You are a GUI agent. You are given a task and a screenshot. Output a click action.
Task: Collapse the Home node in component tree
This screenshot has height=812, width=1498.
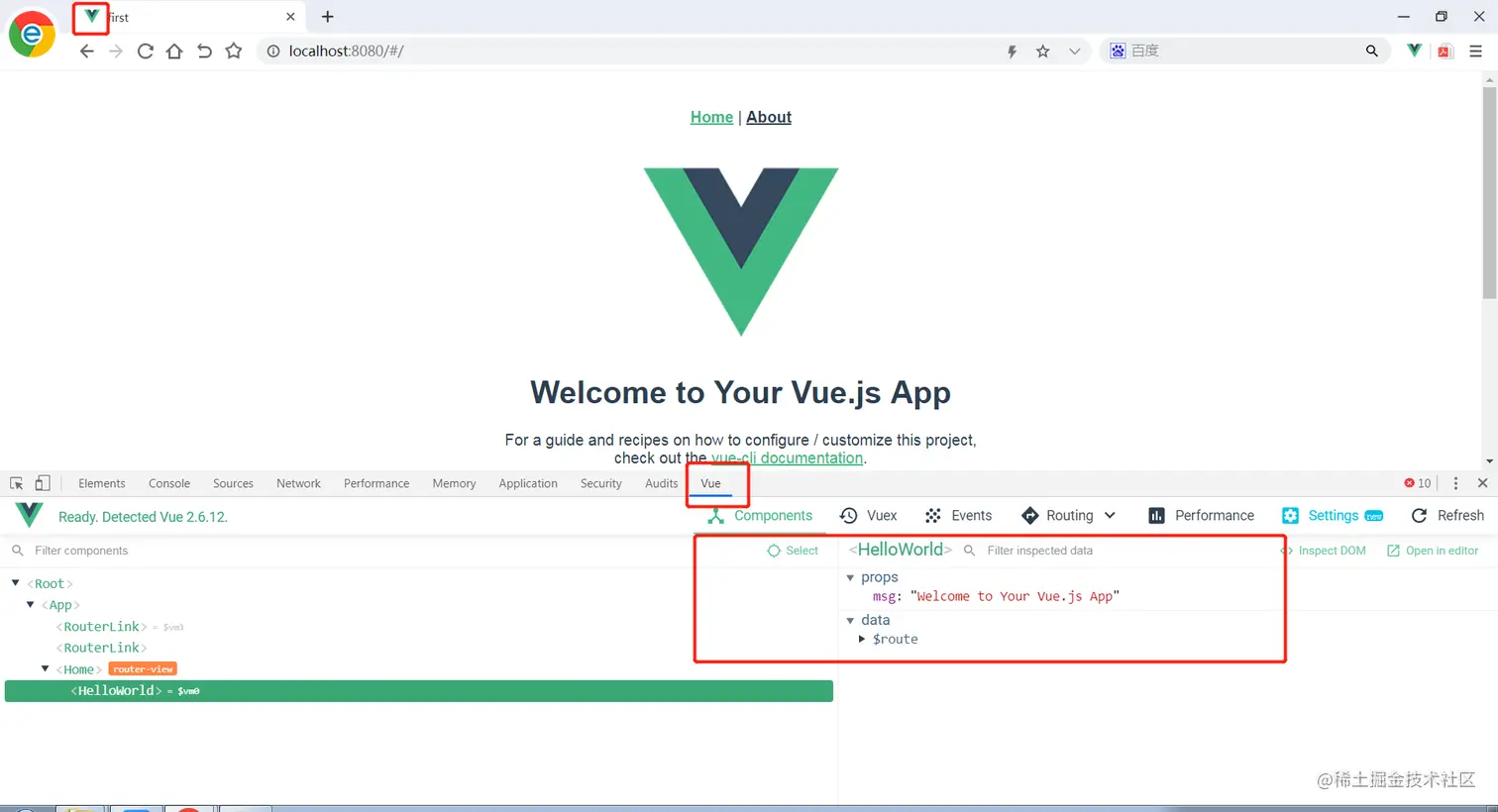46,669
